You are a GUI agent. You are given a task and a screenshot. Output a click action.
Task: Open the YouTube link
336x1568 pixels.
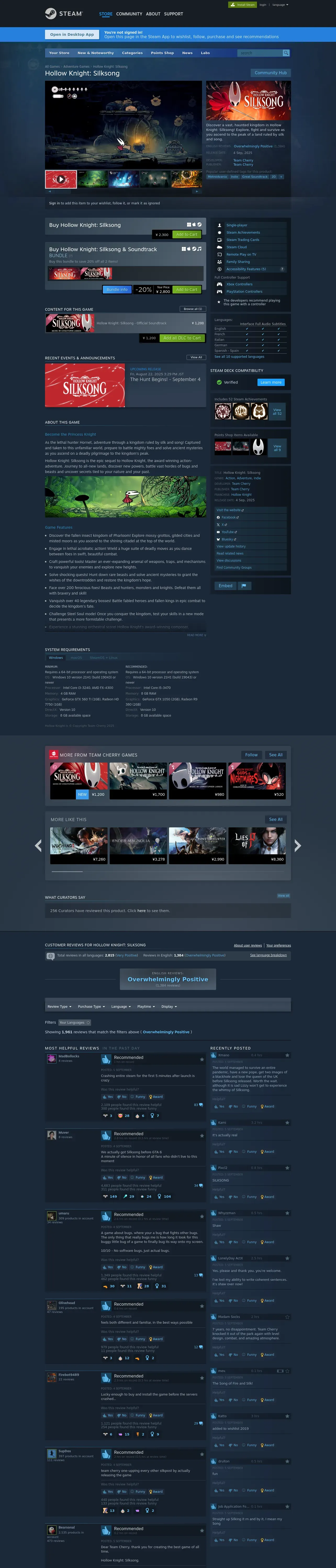[x=251, y=532]
